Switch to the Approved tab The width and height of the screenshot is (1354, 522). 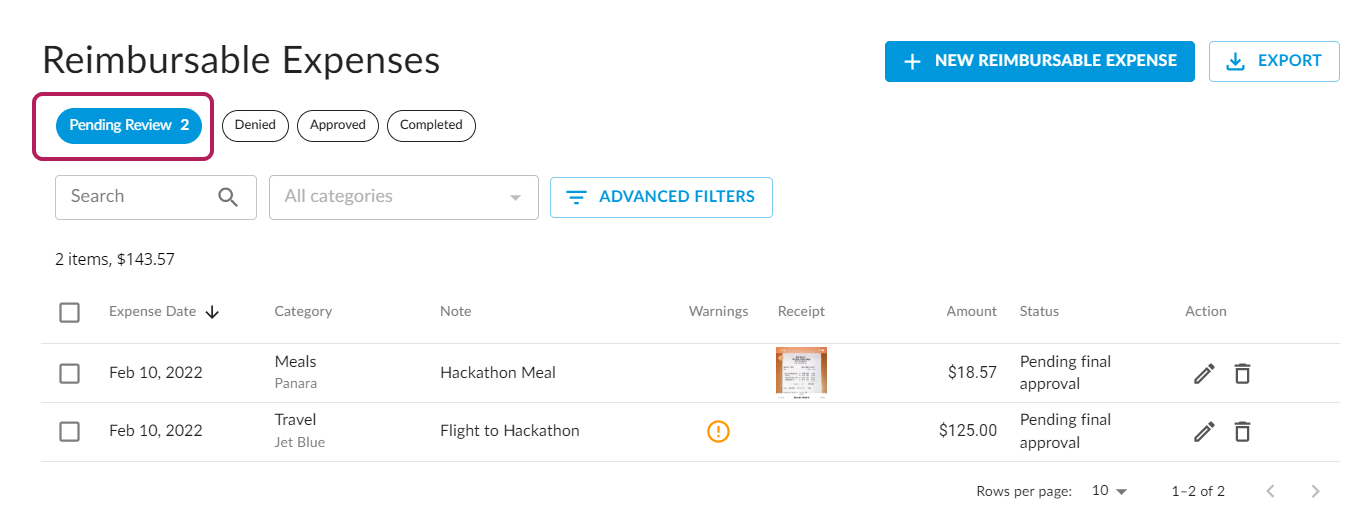pos(337,125)
